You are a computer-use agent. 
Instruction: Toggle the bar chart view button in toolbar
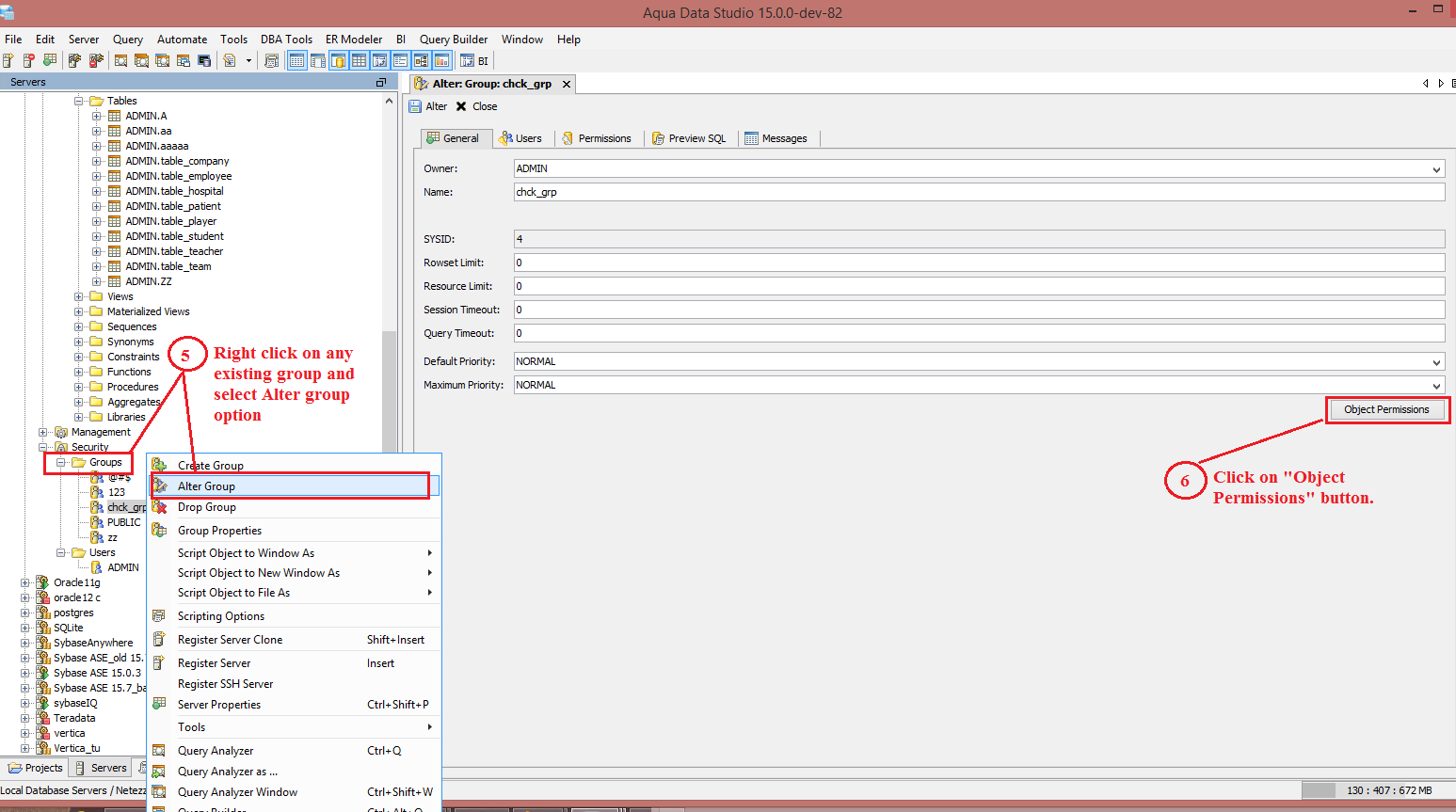(441, 61)
